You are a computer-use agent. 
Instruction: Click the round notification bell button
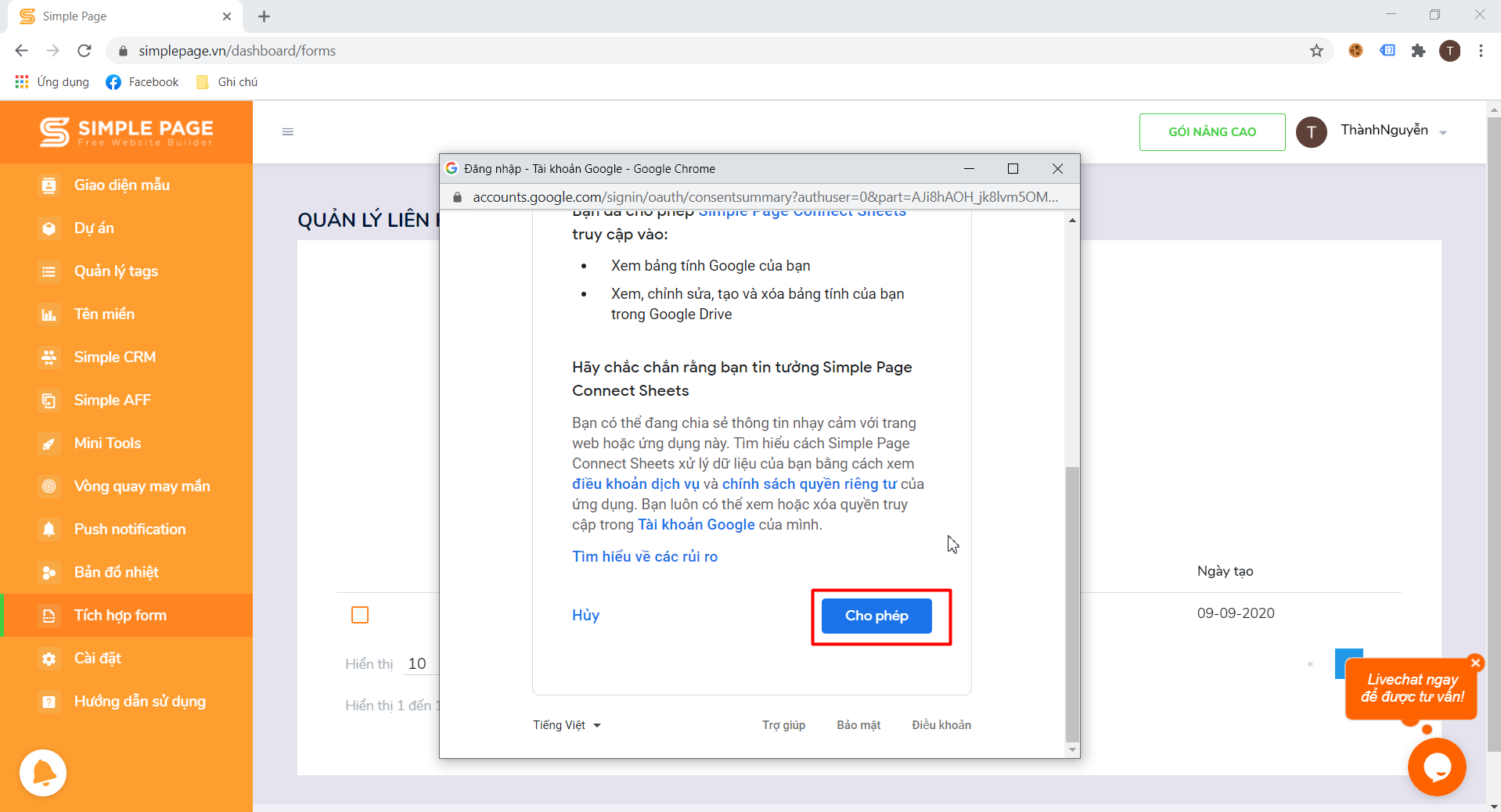43,773
